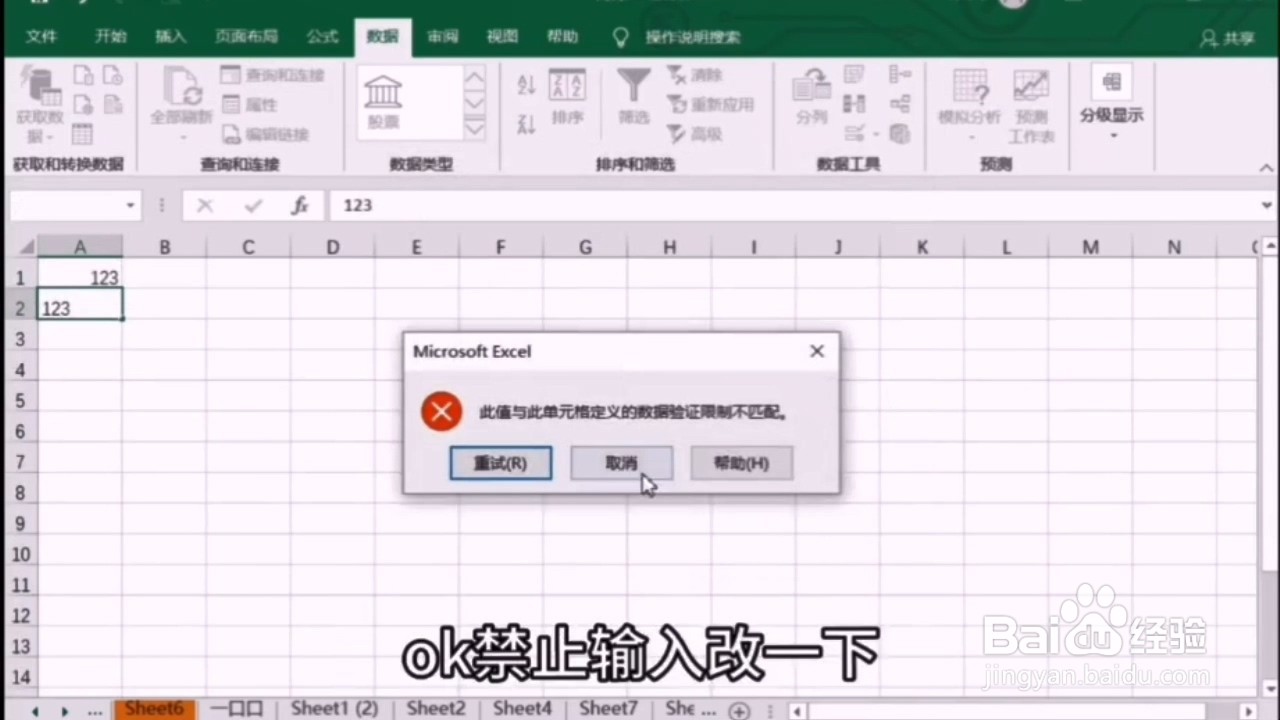This screenshot has width=1280, height=720.
Task: Select column header D
Action: (332, 247)
